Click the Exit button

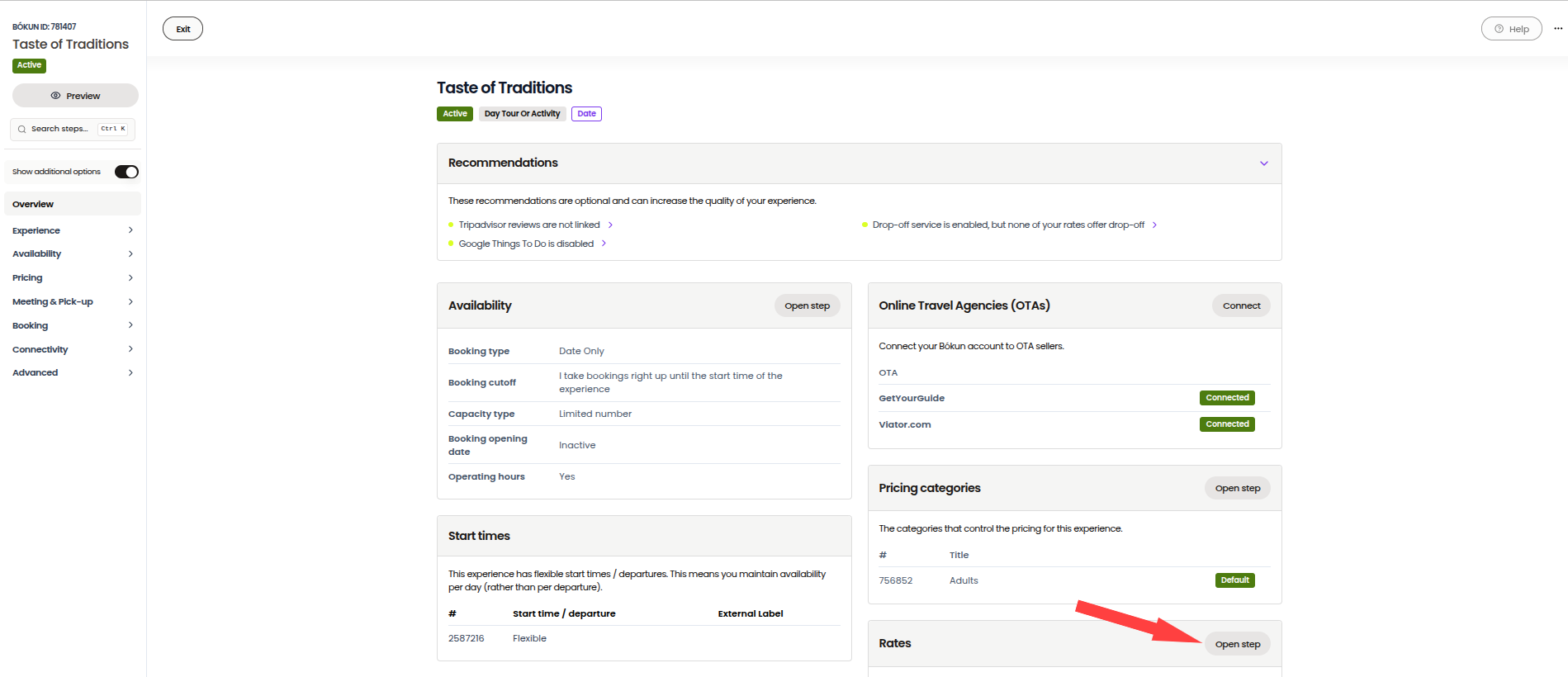coord(182,29)
